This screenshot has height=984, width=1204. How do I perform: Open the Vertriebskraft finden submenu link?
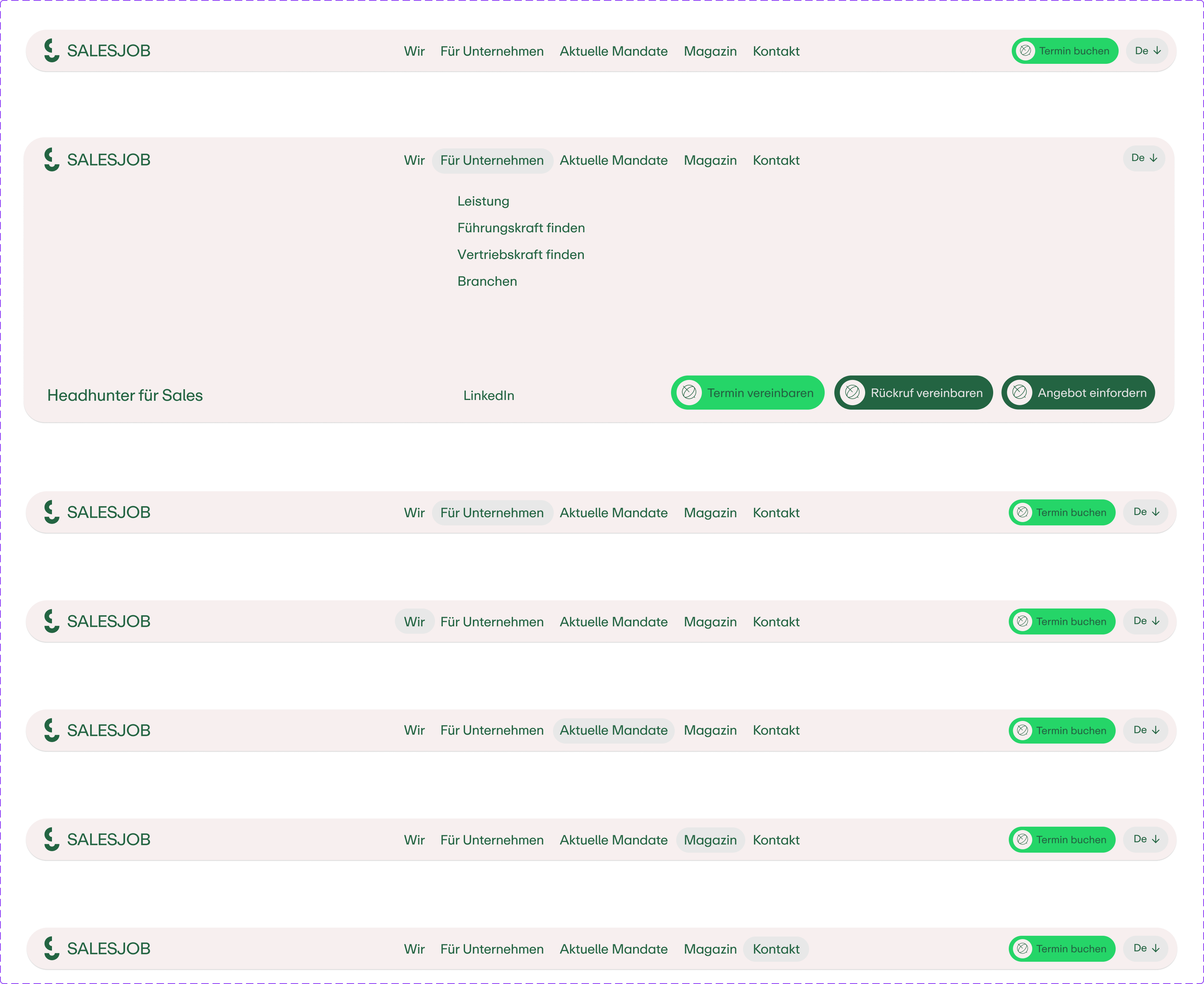point(520,255)
